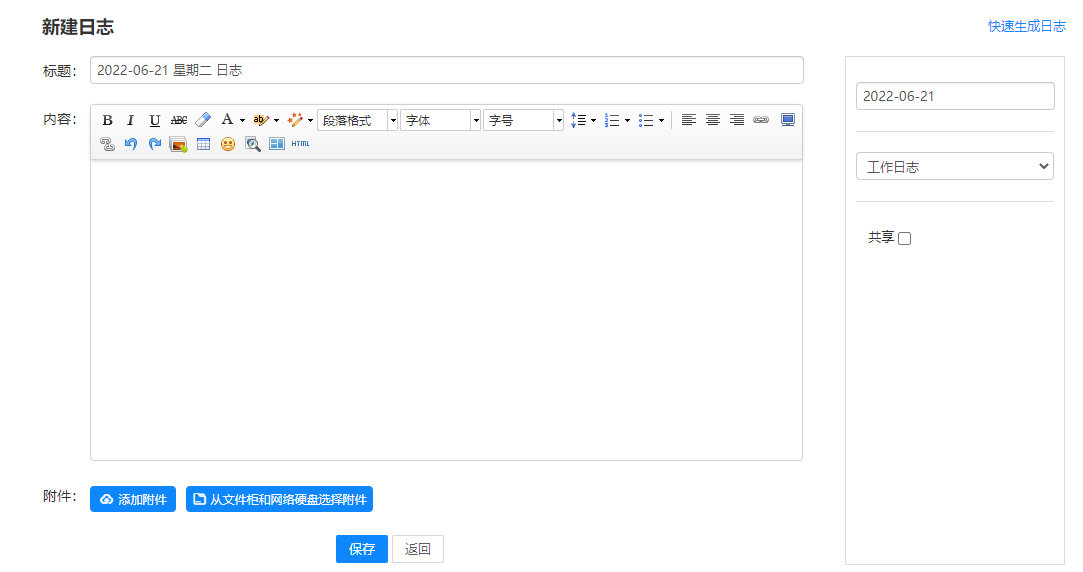Image resolution: width=1083 pixels, height=572 pixels.
Task: Click the 保存 save button
Action: (361, 549)
